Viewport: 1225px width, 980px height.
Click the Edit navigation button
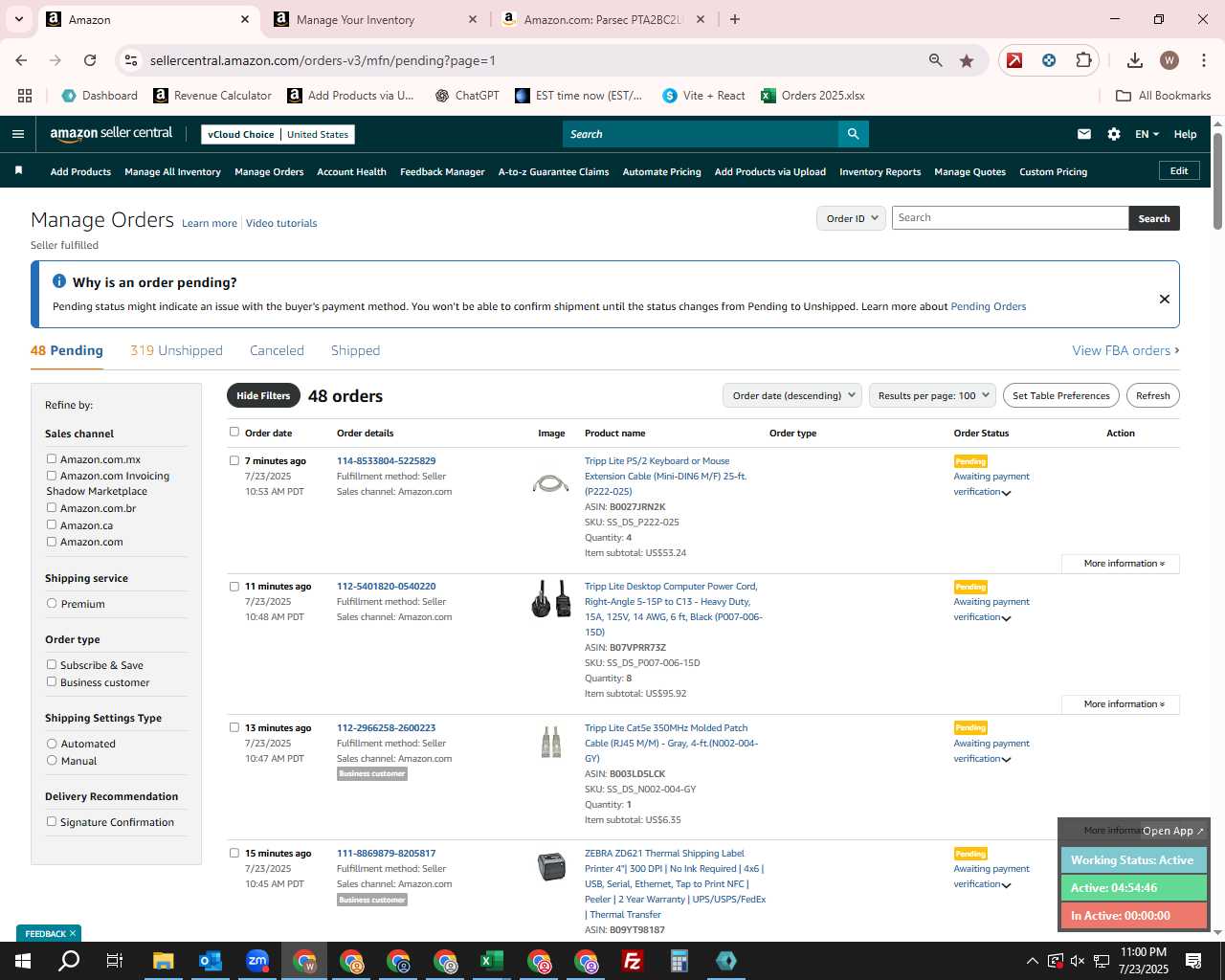[x=1179, y=171]
